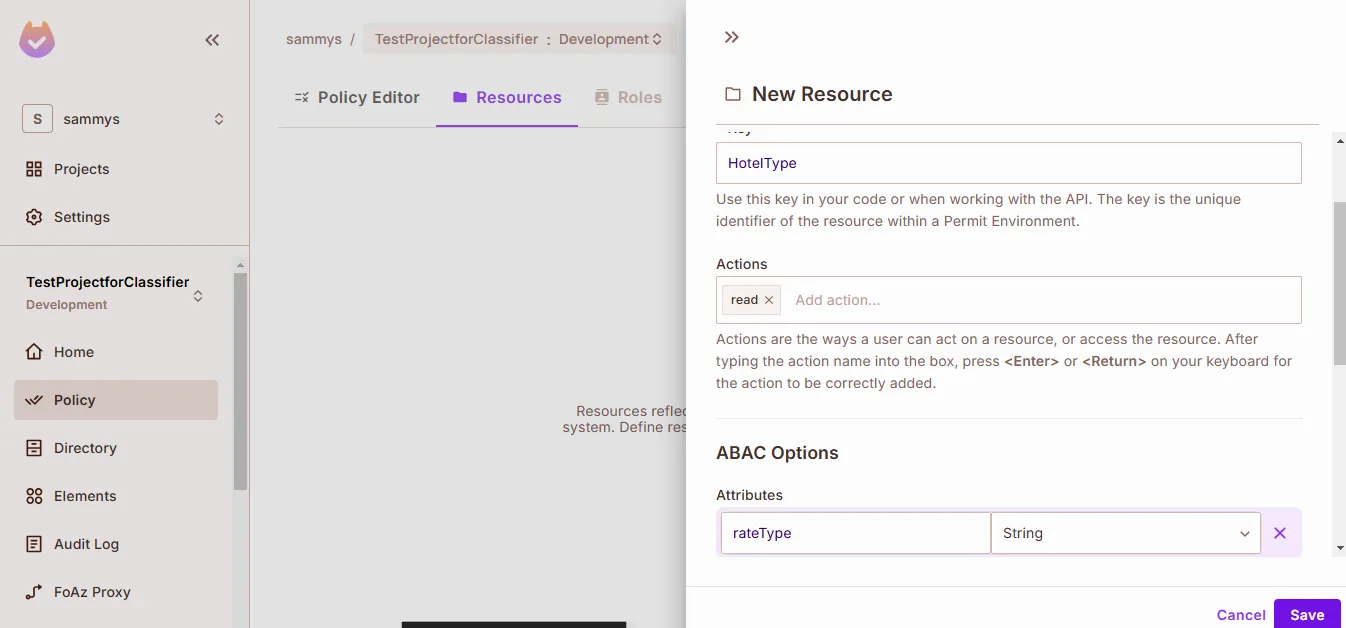Image resolution: width=1346 pixels, height=628 pixels.
Task: Open FoAz Proxy section
Action: (x=91, y=592)
